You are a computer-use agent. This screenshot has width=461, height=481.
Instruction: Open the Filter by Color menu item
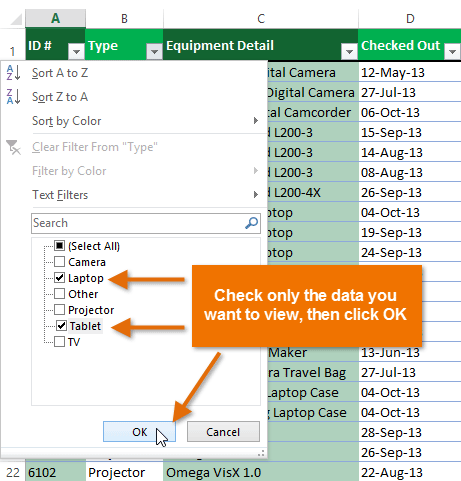pos(133,171)
